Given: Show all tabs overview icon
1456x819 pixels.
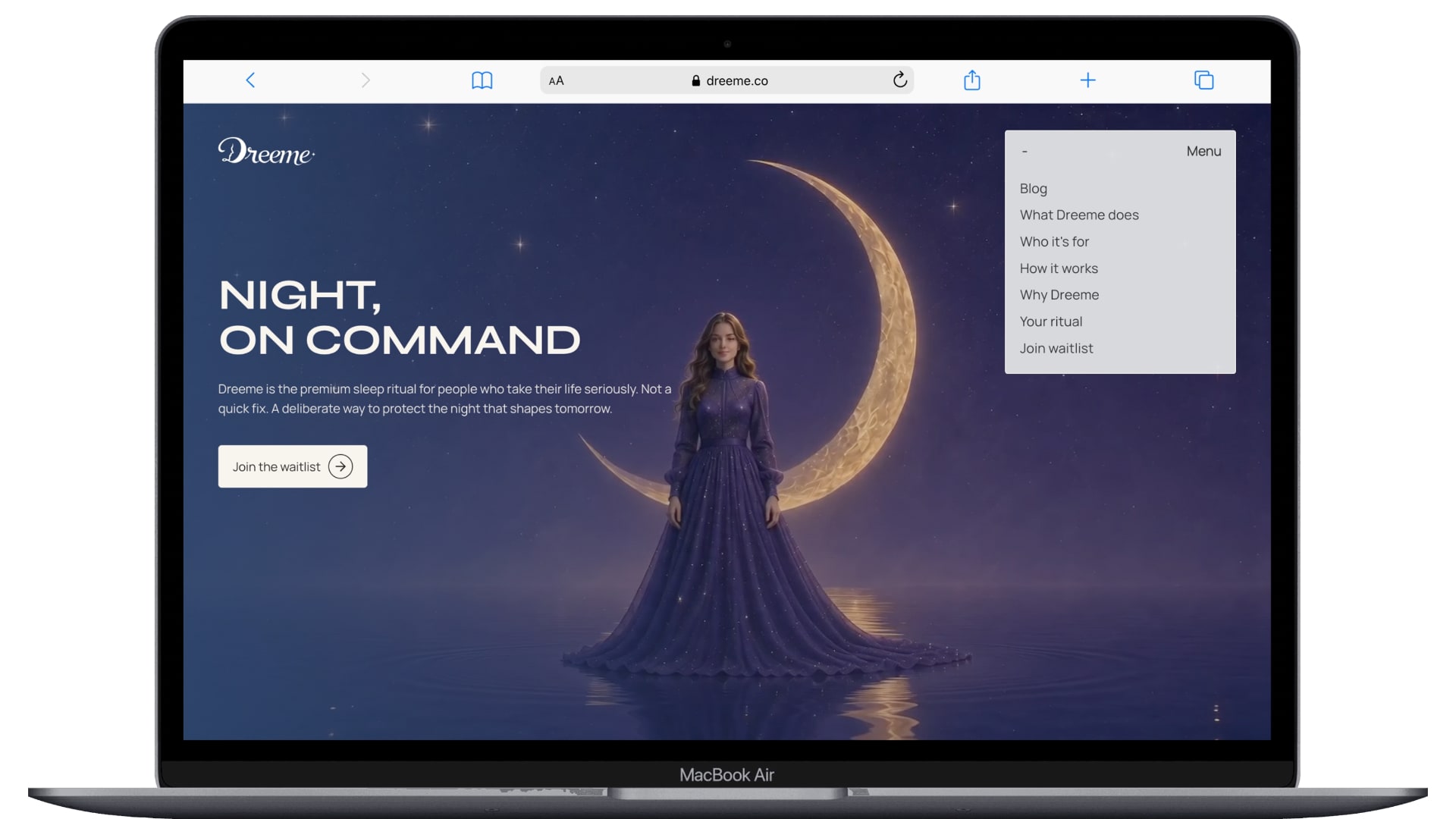Looking at the screenshot, I should [1204, 80].
